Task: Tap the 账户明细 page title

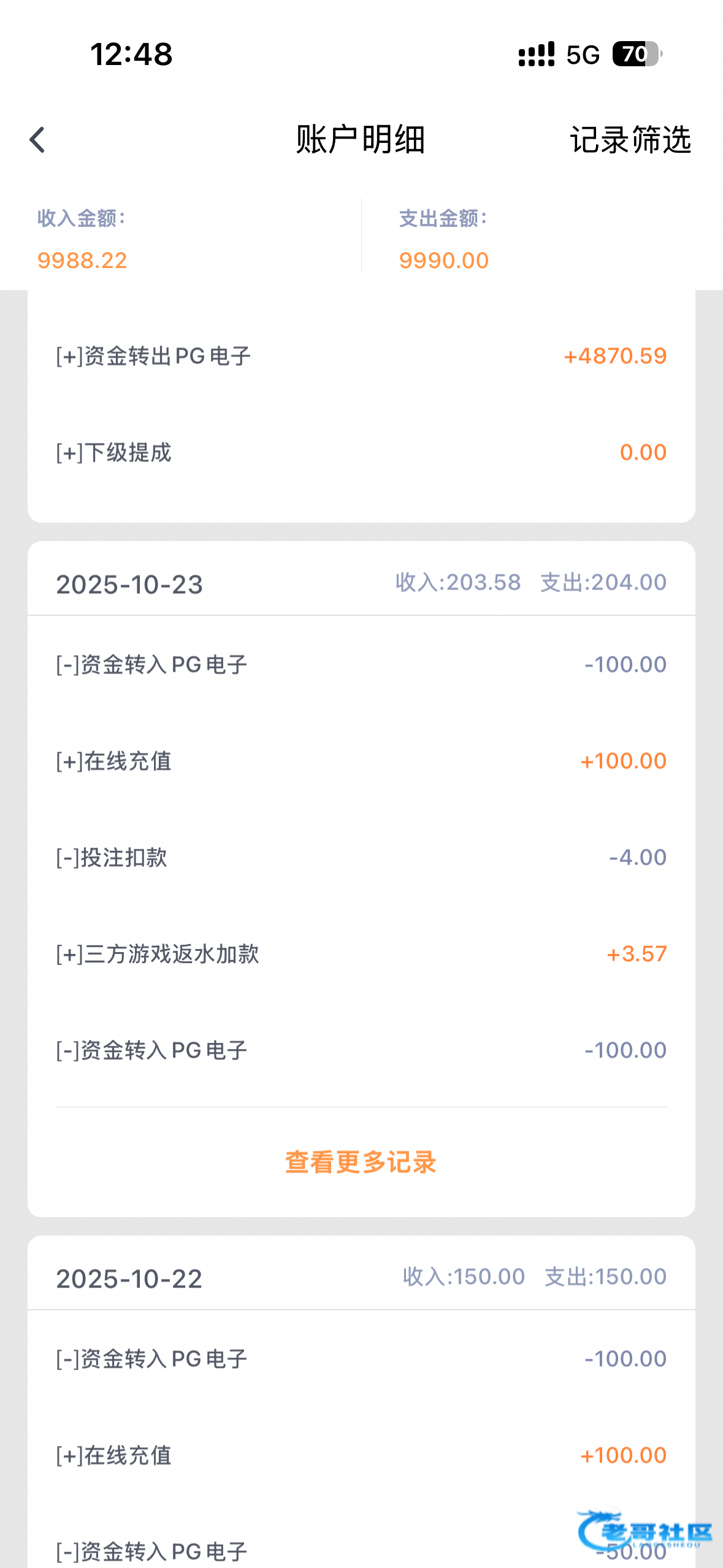Action: click(x=361, y=139)
